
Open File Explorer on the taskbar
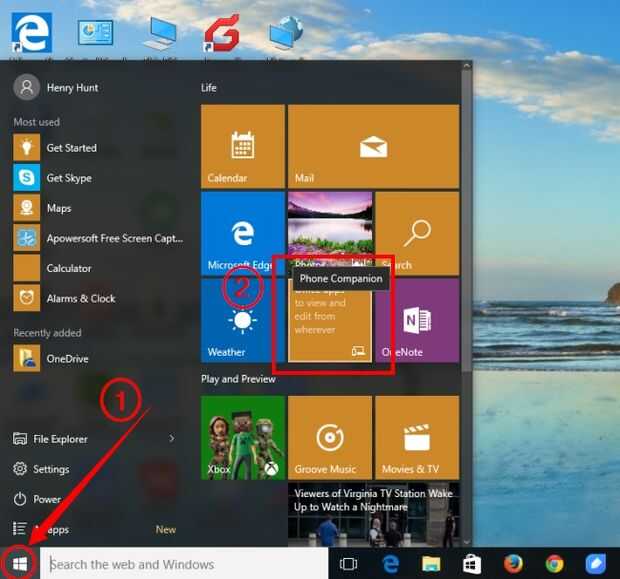431,564
